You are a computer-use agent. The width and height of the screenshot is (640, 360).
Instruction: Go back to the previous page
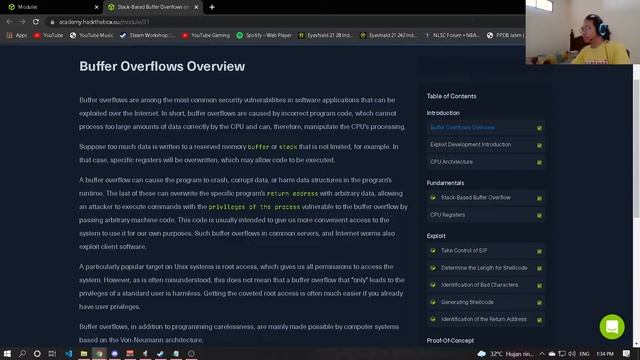[9, 22]
